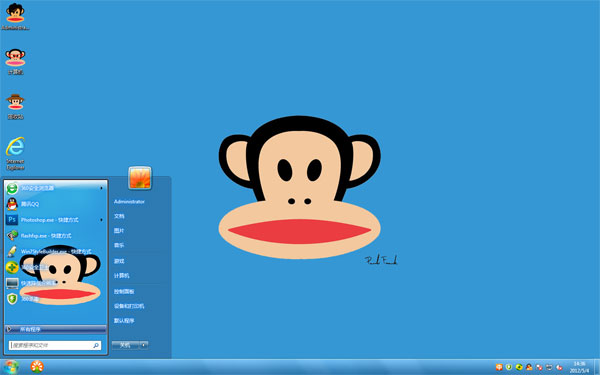Open the 计算机 monkey icon on the desktop

tap(15, 61)
